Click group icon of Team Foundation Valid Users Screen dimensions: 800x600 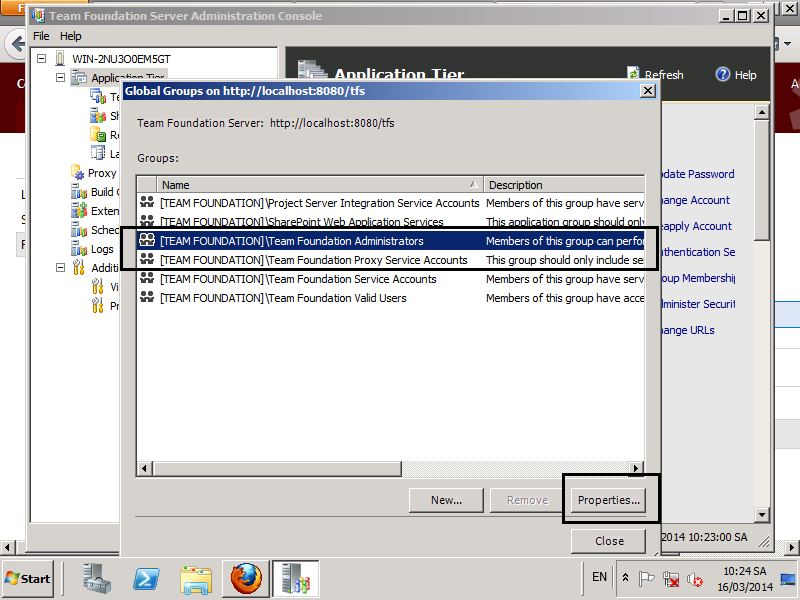147,297
